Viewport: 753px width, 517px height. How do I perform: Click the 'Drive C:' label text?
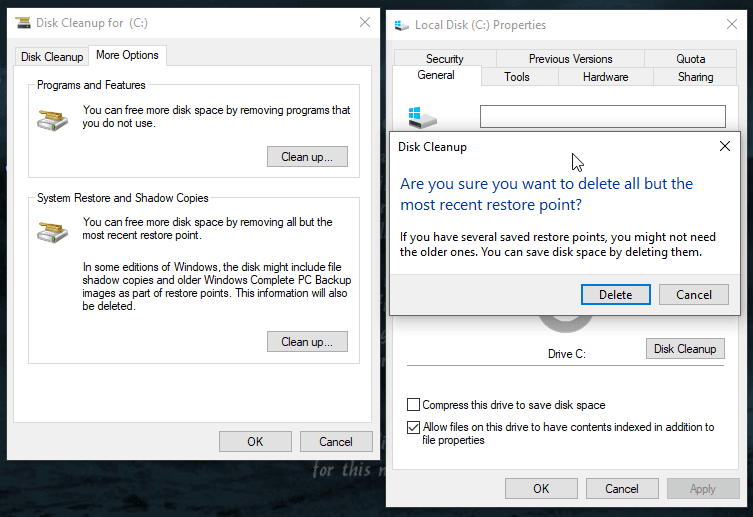point(567,354)
